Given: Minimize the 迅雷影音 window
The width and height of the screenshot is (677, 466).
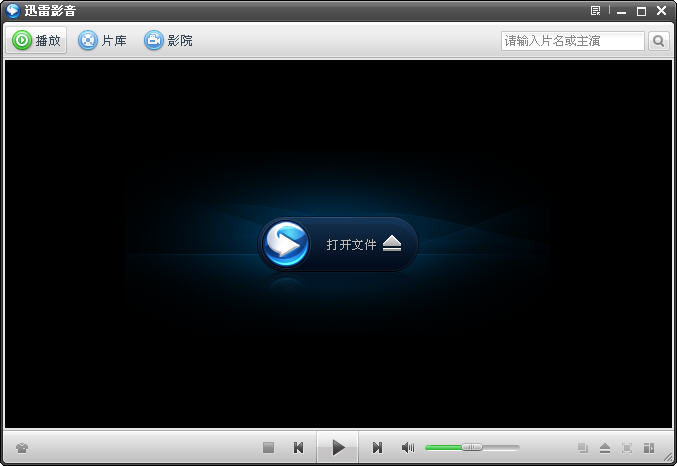Looking at the screenshot, I should [x=622, y=11].
